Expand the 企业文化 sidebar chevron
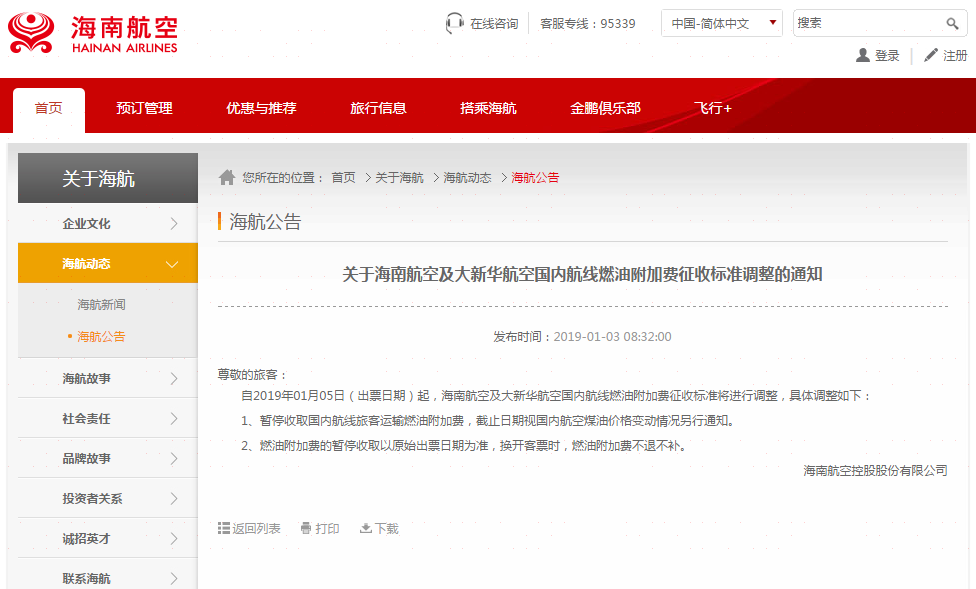976x589 pixels. [x=174, y=224]
